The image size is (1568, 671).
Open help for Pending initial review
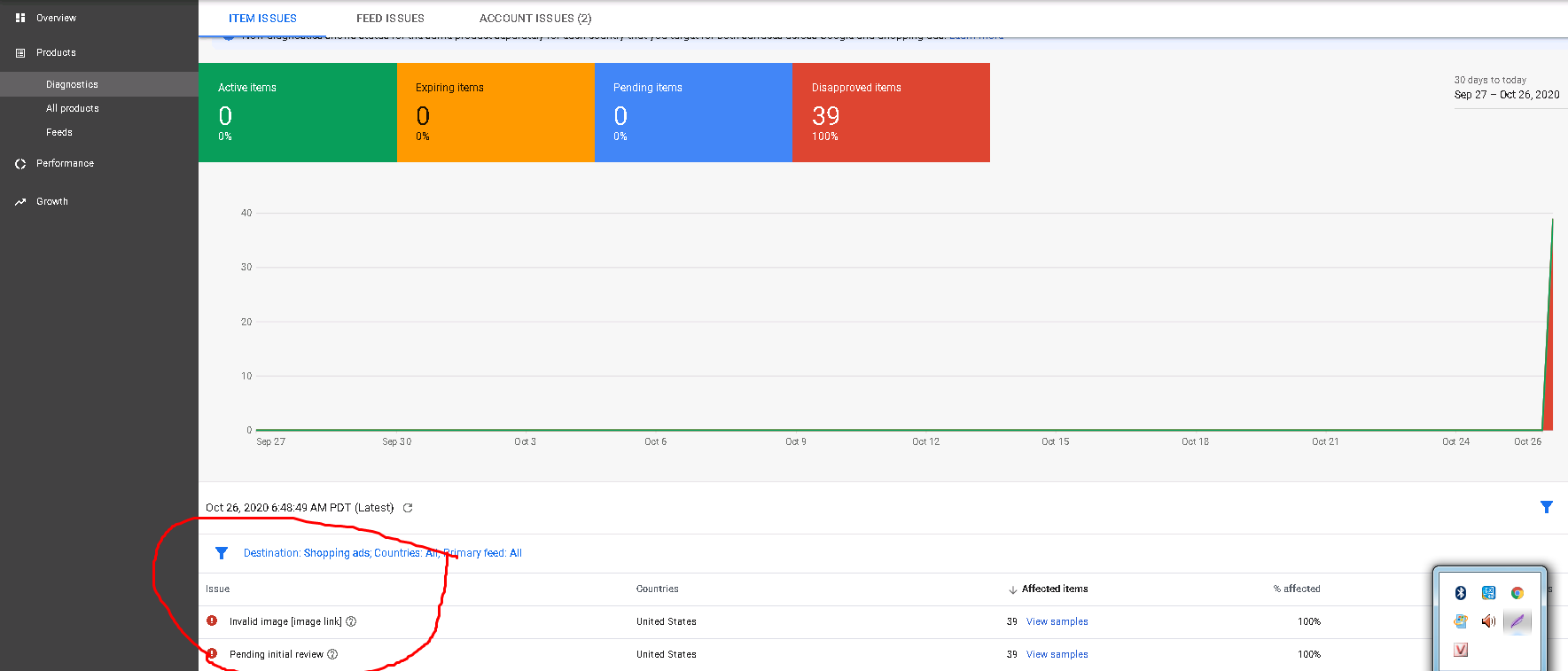(332, 654)
